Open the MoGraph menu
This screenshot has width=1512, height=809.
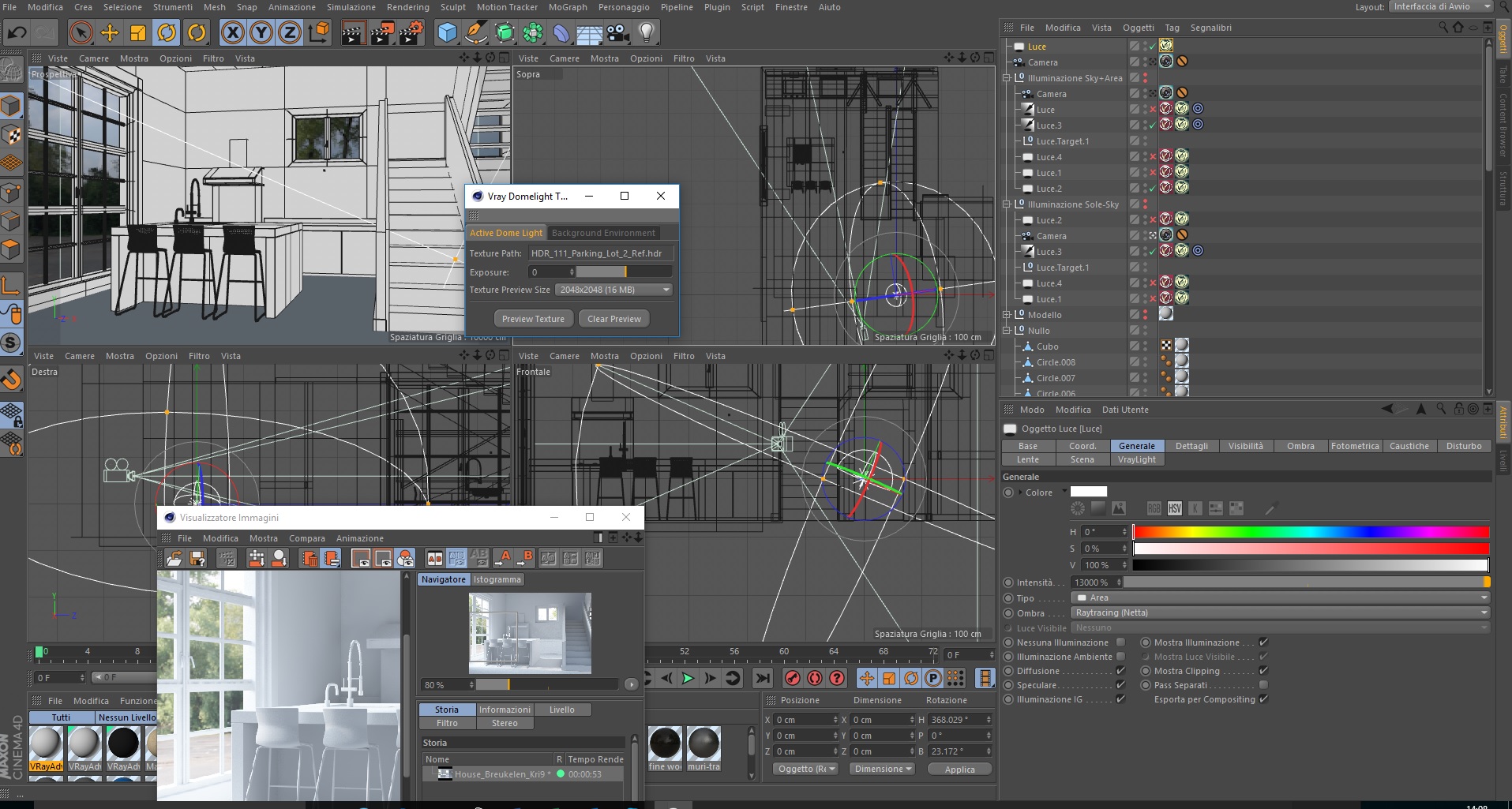(568, 7)
